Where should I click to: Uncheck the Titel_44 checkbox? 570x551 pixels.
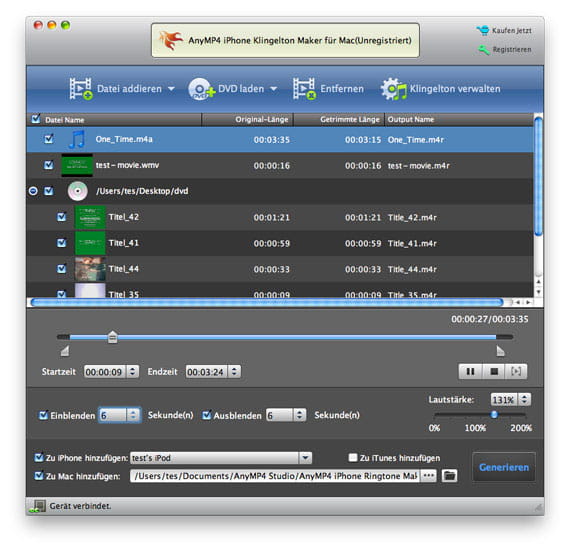62,269
